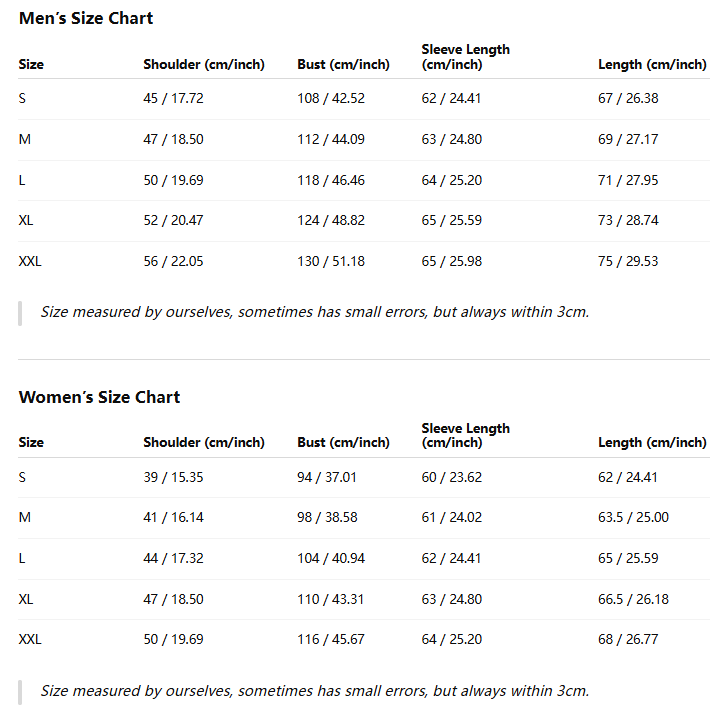Select the Women's Size column header
The image size is (726, 726).
tap(31, 442)
